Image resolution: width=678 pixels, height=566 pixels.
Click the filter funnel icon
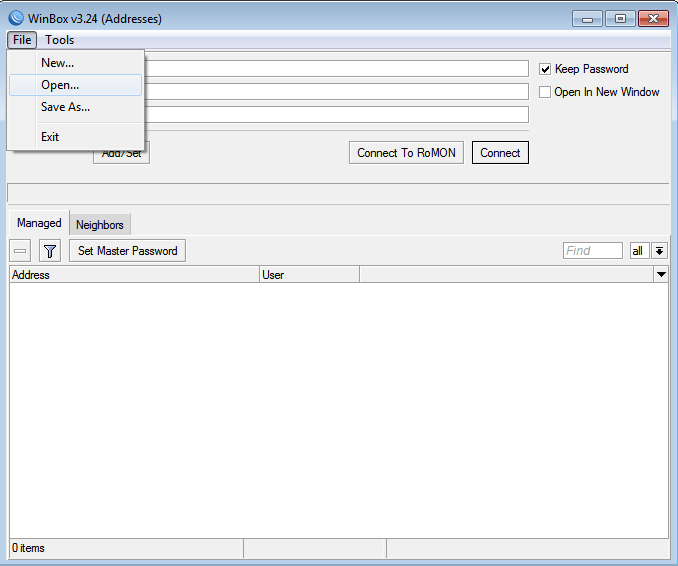click(x=50, y=251)
